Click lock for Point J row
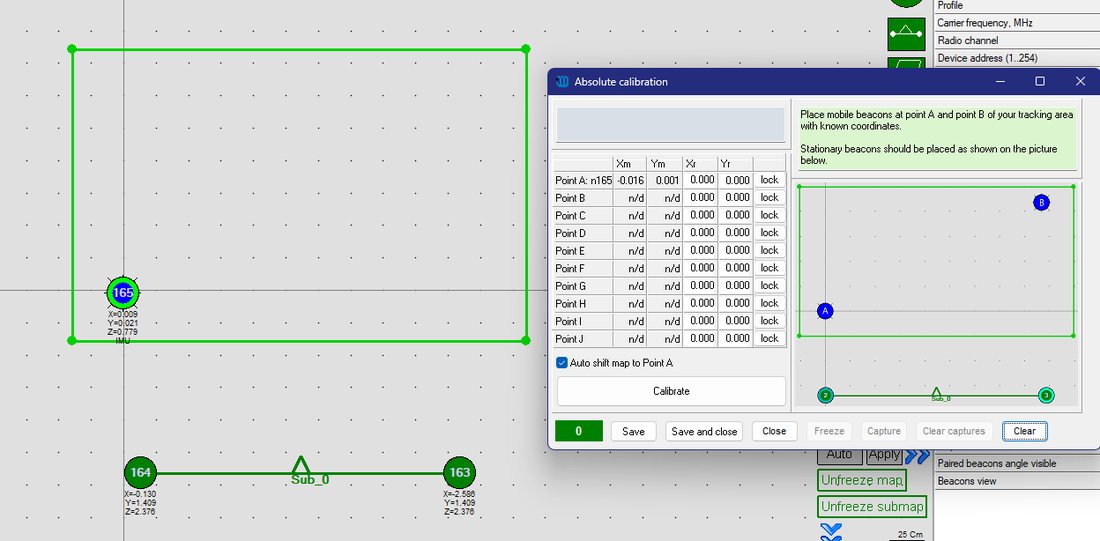The image size is (1100, 541). (770, 338)
